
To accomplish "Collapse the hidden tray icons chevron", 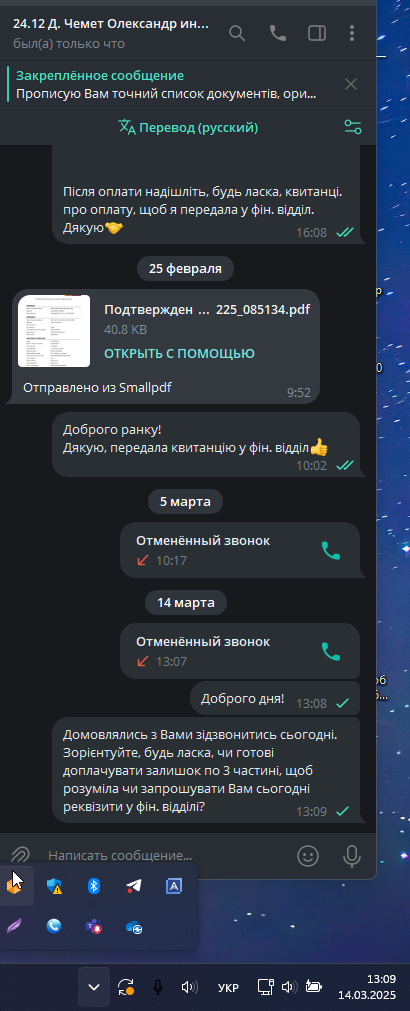I will pos(94,986).
